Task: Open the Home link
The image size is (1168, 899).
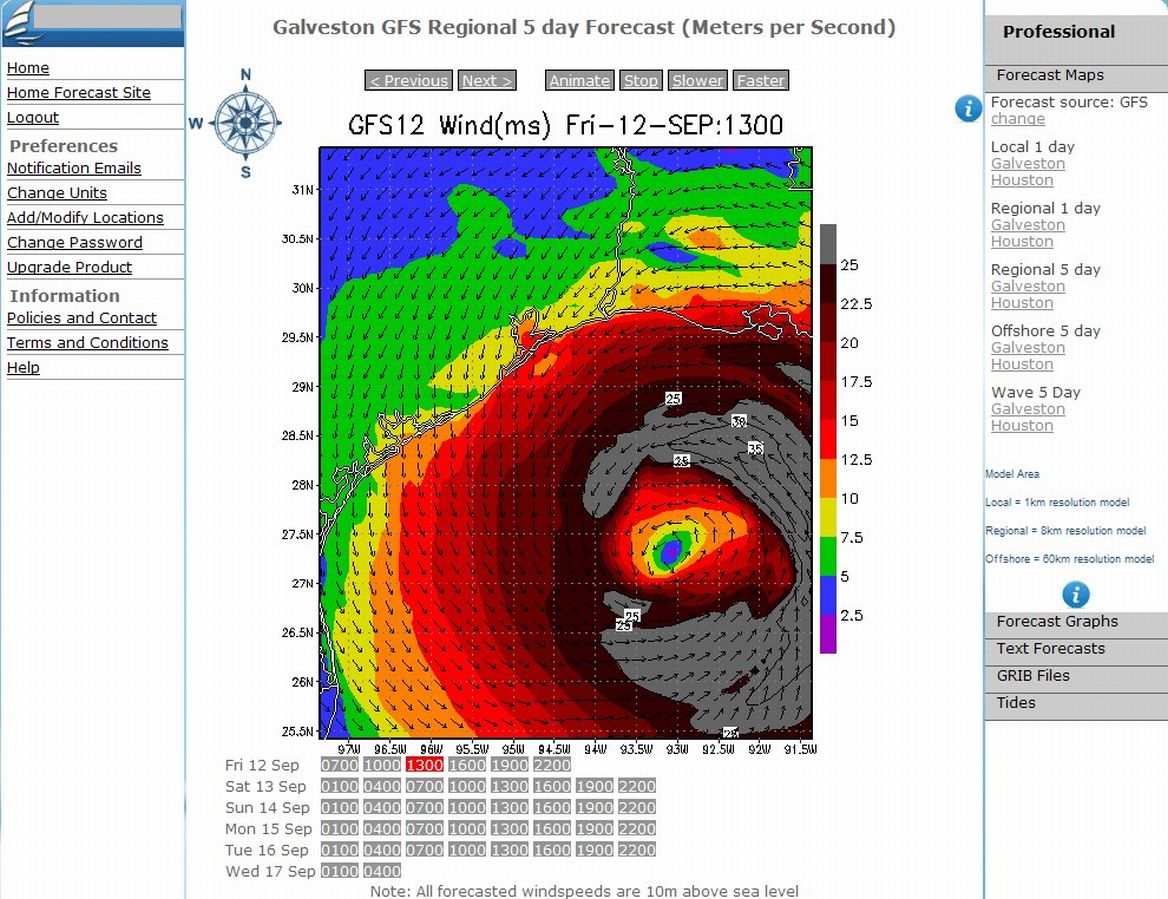Action: 28,68
